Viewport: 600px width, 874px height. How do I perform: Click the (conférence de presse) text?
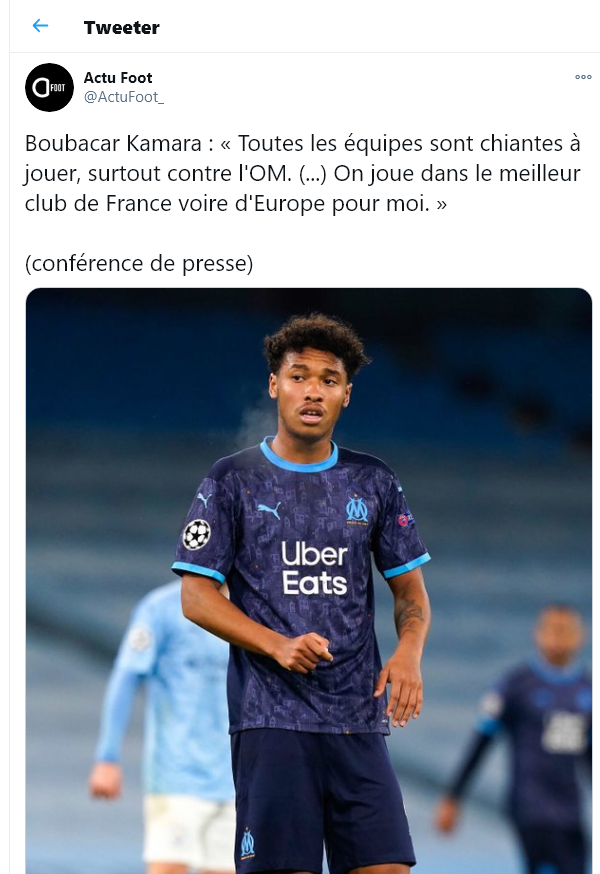[139, 263]
